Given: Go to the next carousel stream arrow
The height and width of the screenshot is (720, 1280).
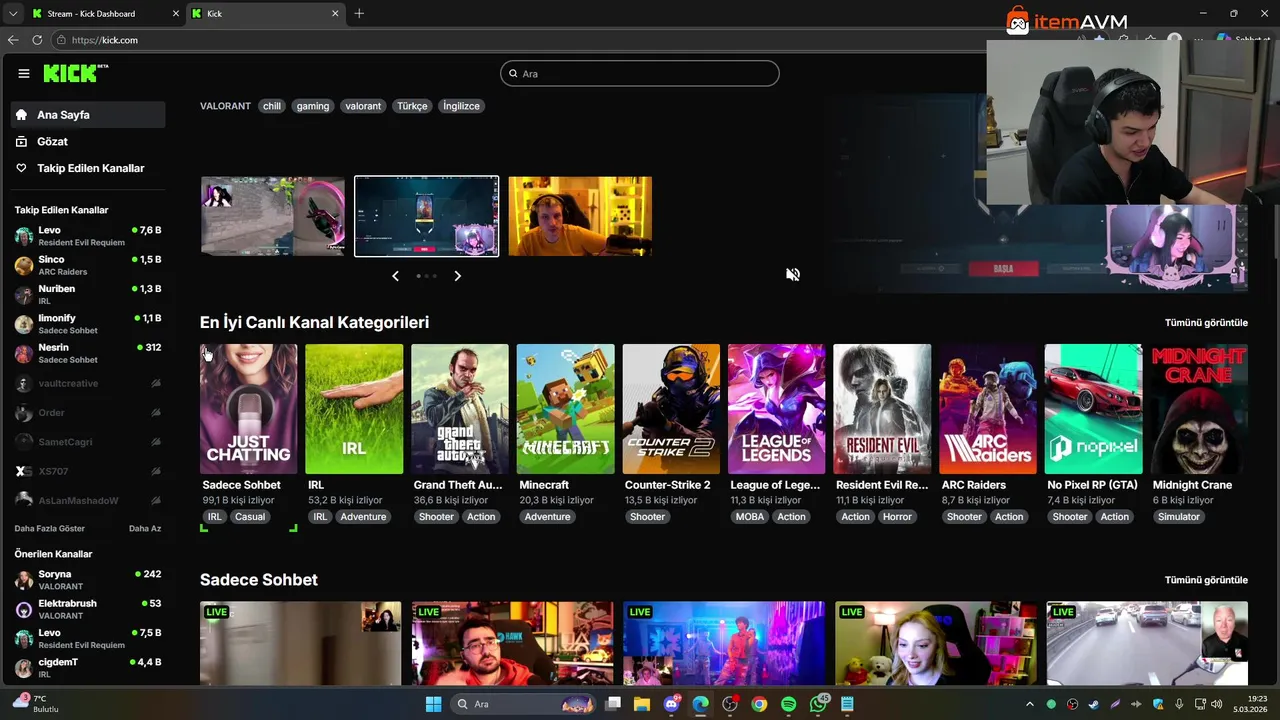Looking at the screenshot, I should click(x=457, y=276).
